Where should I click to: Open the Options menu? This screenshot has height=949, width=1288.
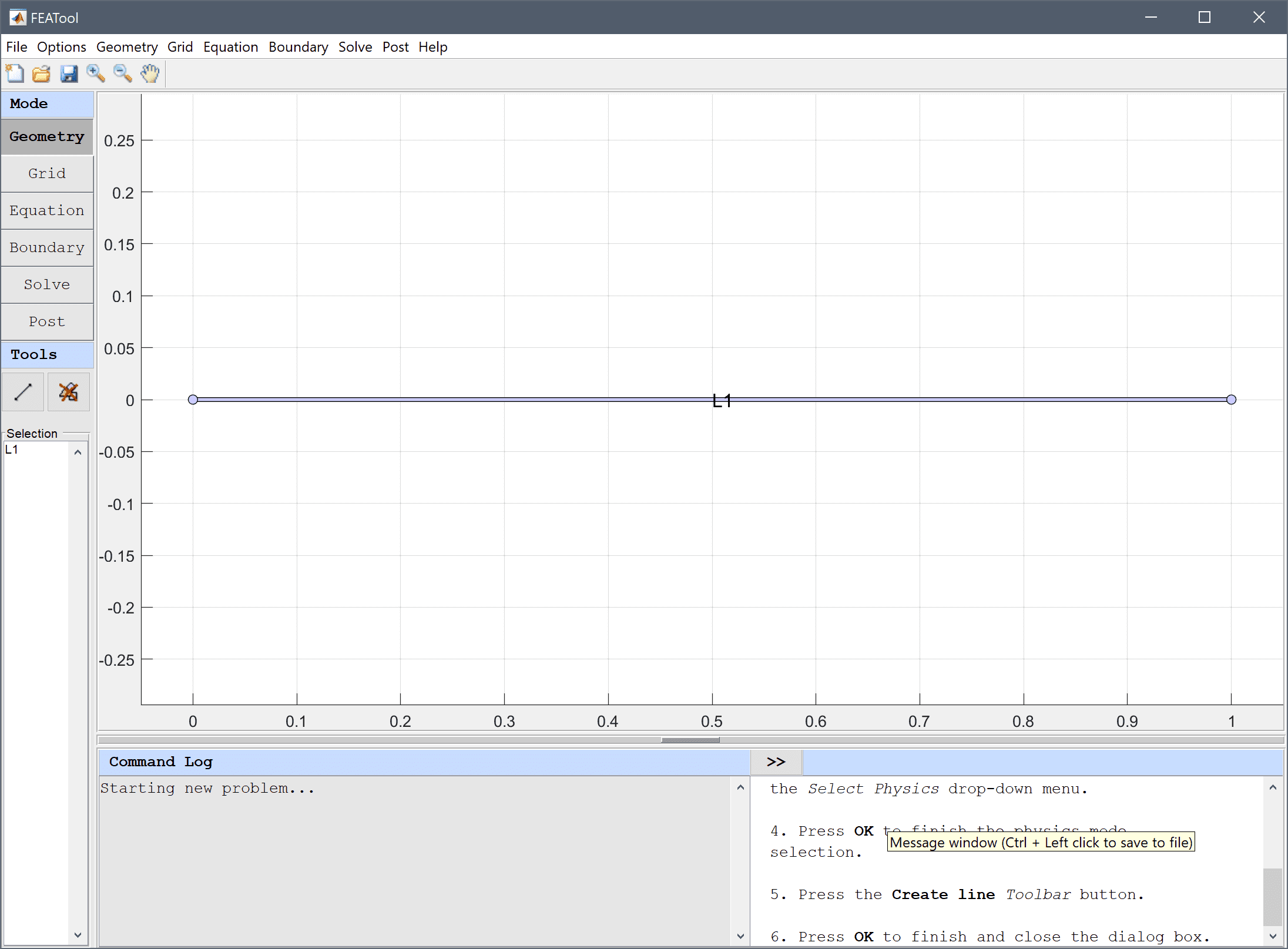[62, 47]
